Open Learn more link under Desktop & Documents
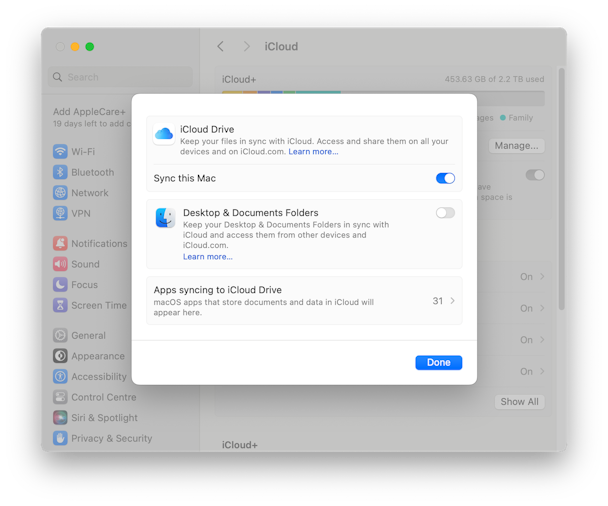This screenshot has height=506, width=608. [x=208, y=257]
